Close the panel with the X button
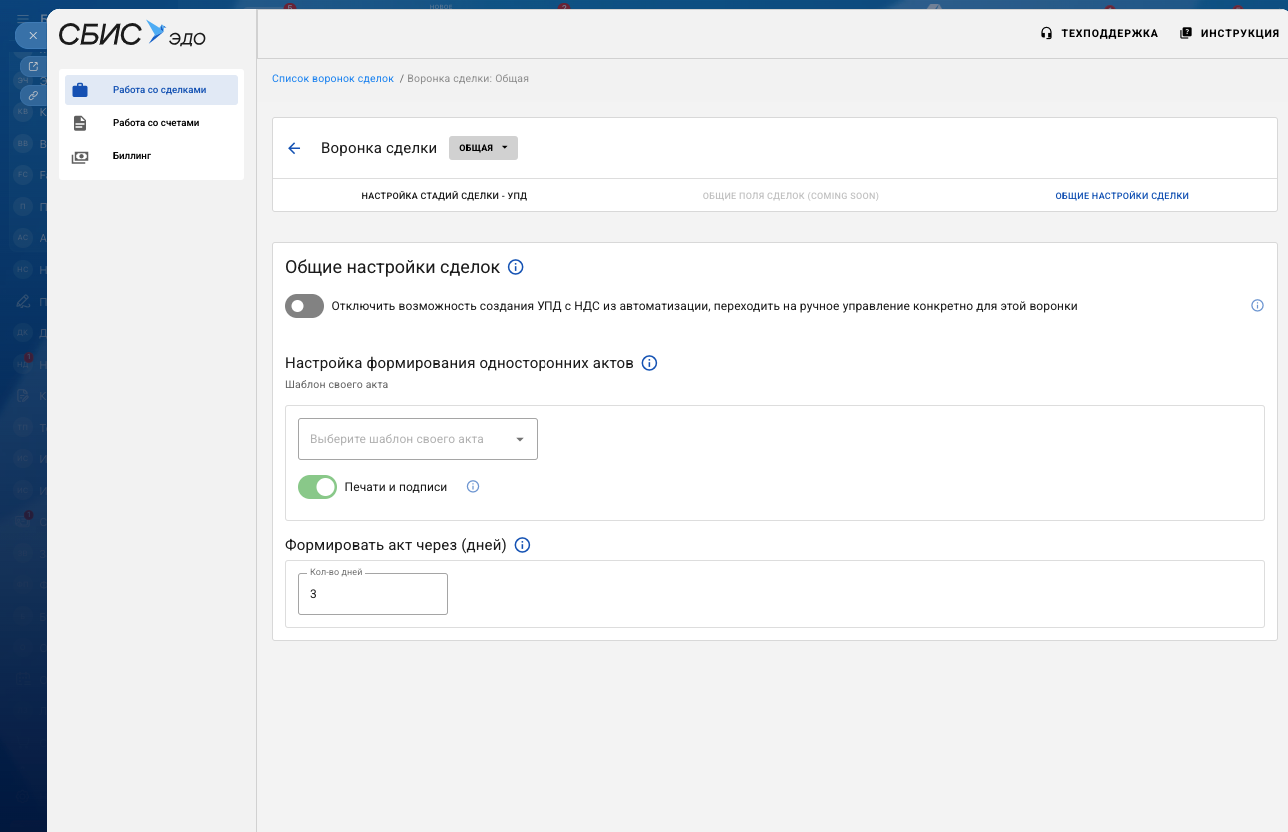This screenshot has height=832, width=1288. point(33,35)
